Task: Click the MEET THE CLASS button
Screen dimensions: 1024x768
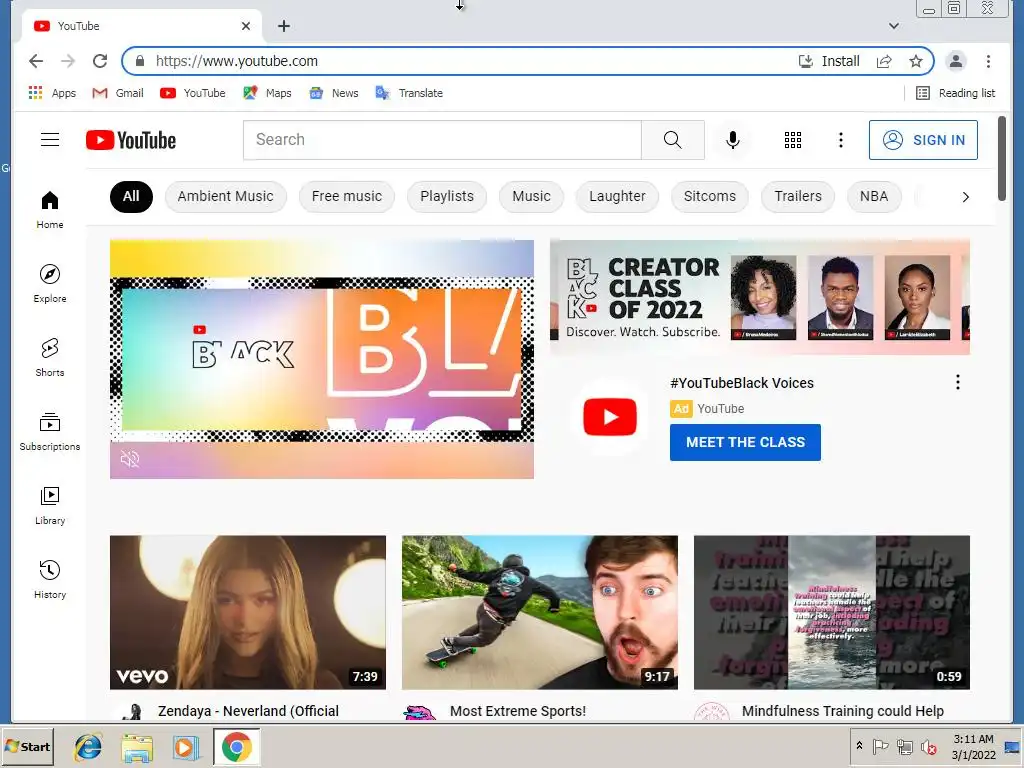Action: coord(745,442)
